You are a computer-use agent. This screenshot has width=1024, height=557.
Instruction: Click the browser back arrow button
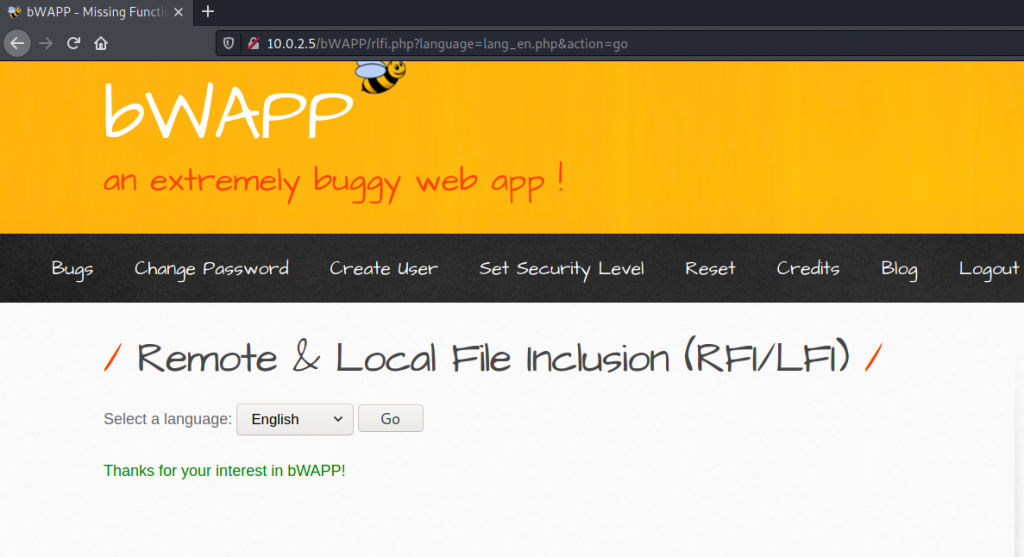point(17,43)
